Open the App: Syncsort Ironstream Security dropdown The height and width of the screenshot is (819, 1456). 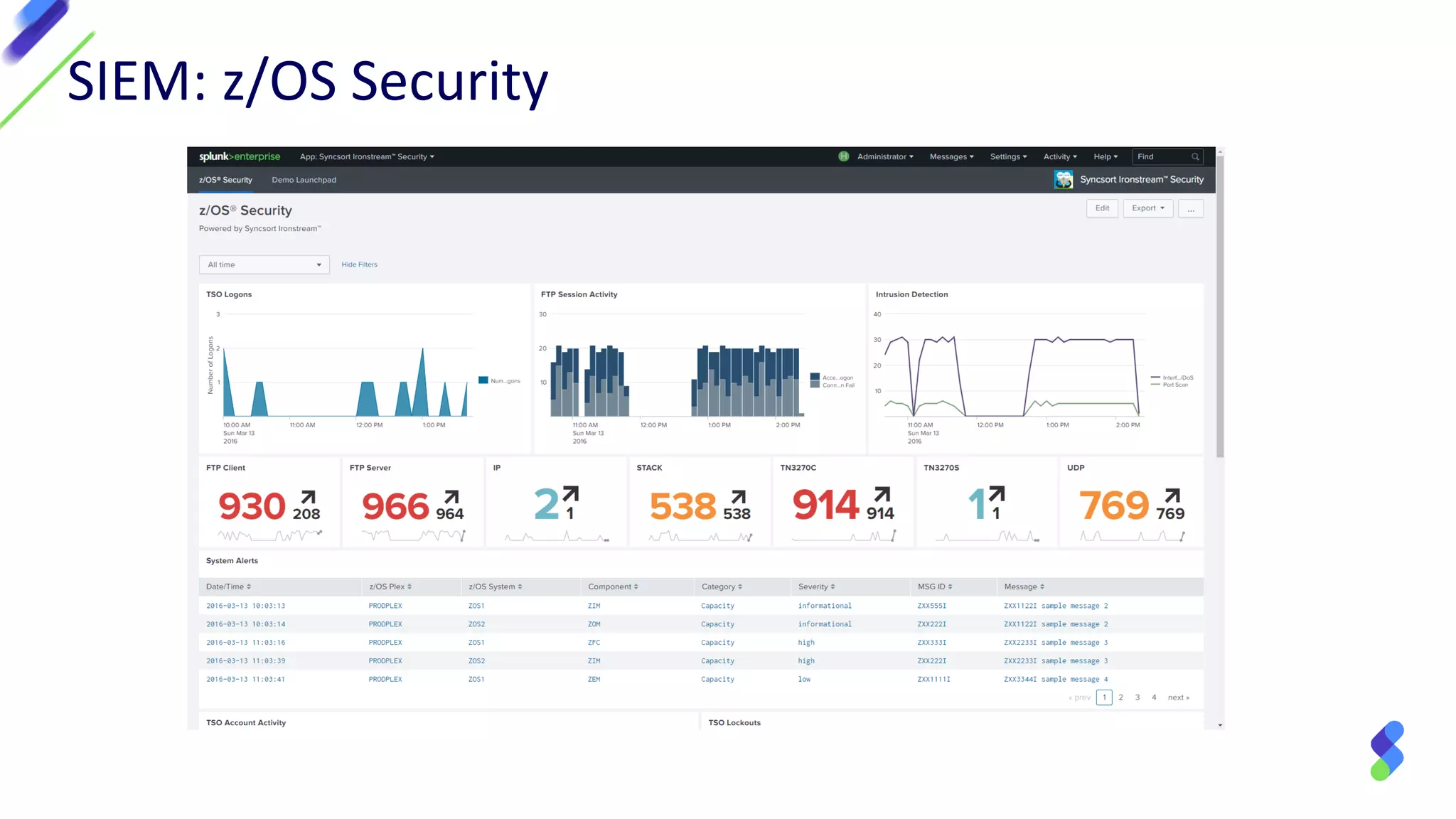(367, 156)
